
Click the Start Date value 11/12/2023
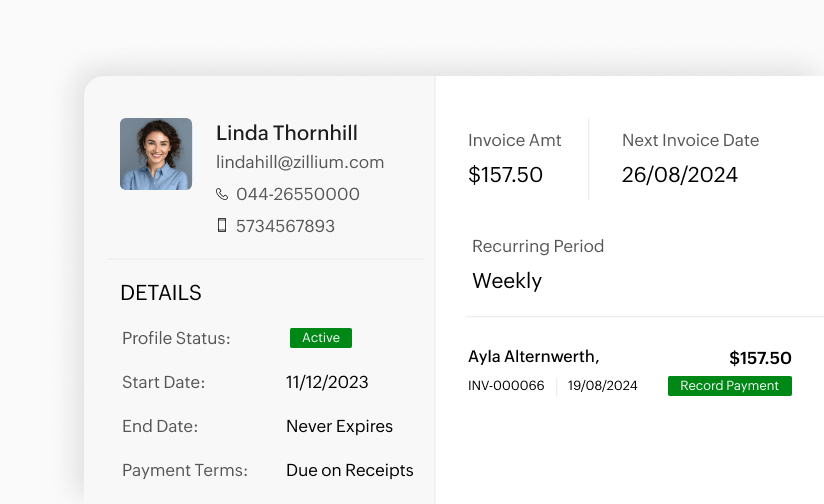(x=327, y=382)
